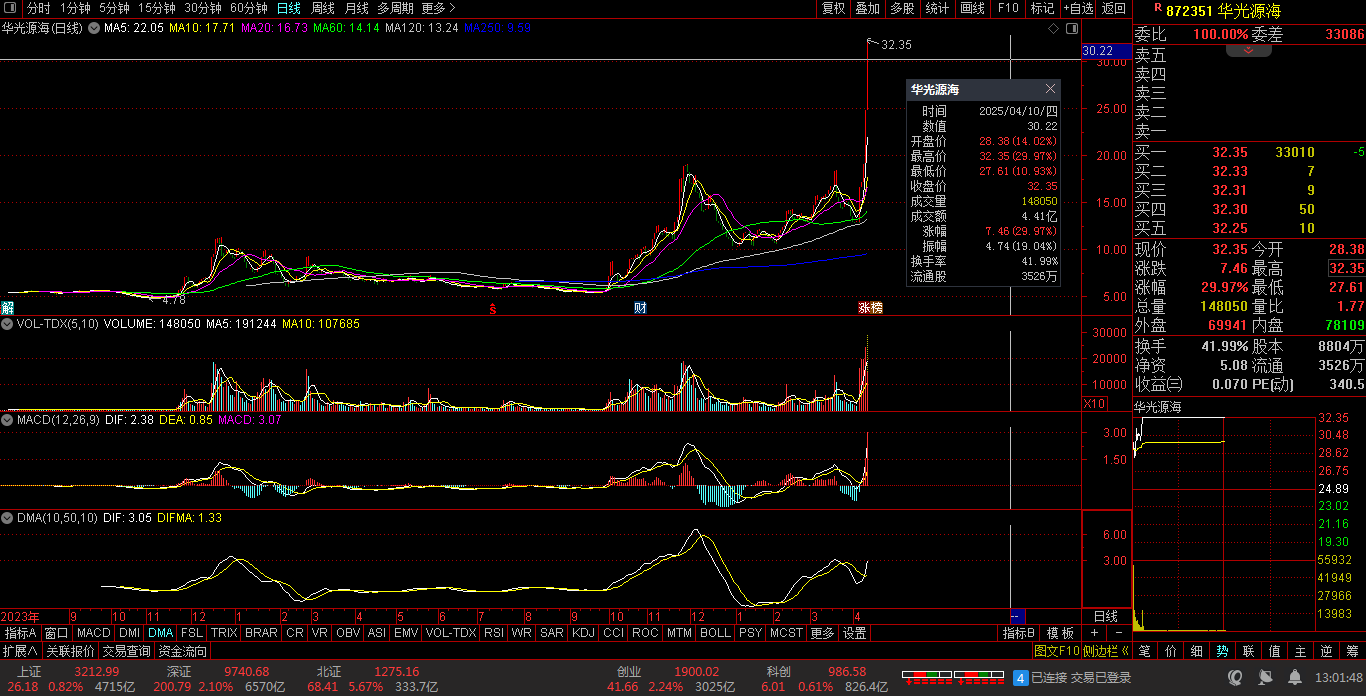The width and height of the screenshot is (1366, 696).
Task: Switch indicator to RSI
Action: (493, 633)
